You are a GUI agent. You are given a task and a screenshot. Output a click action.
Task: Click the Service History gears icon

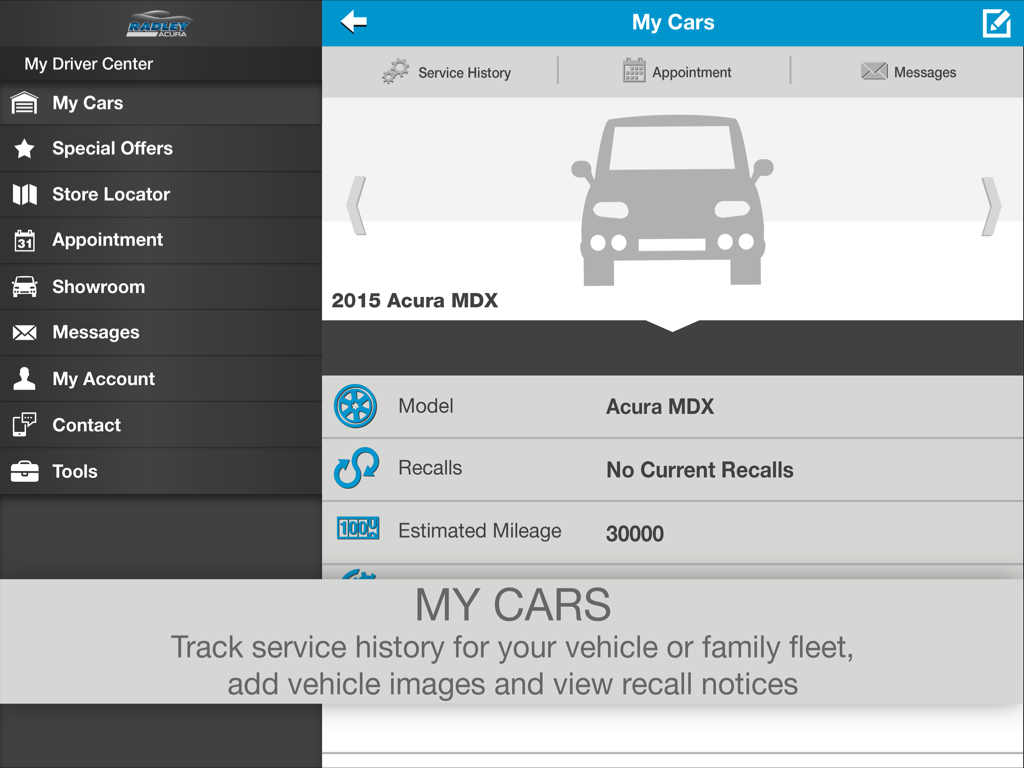coord(396,71)
